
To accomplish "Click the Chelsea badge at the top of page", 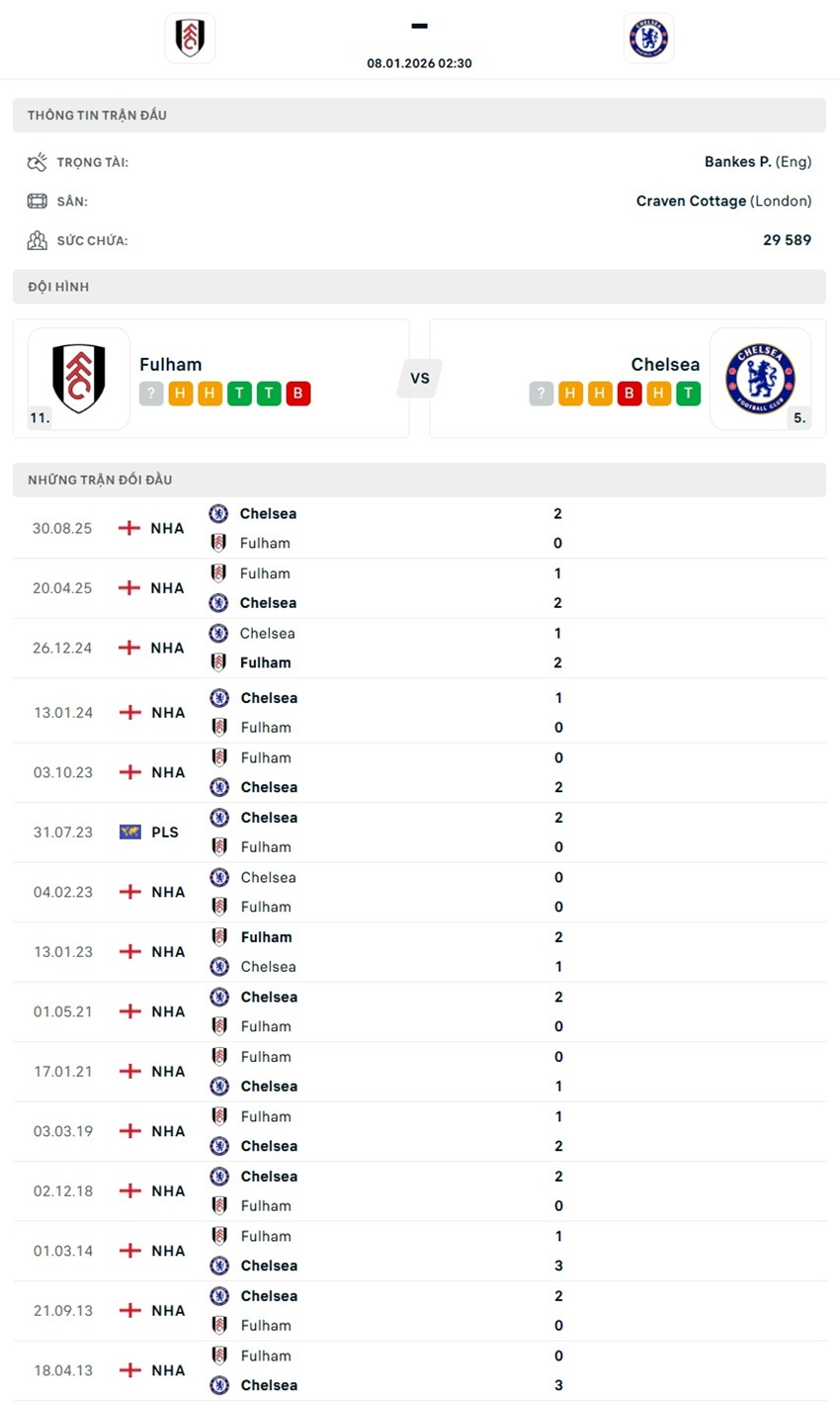I will click(648, 38).
